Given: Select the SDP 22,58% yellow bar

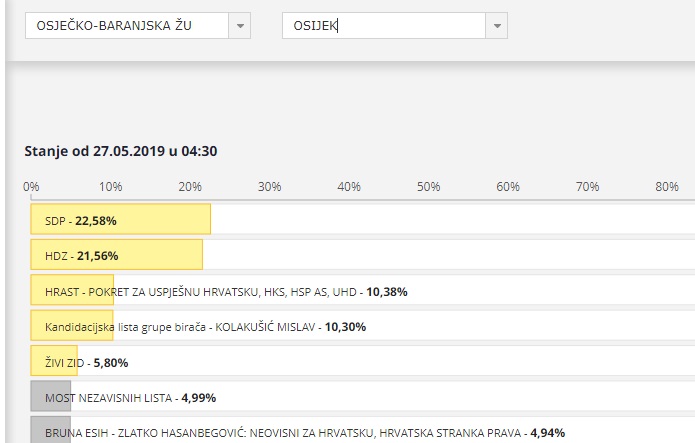Looking at the screenshot, I should coord(121,219).
